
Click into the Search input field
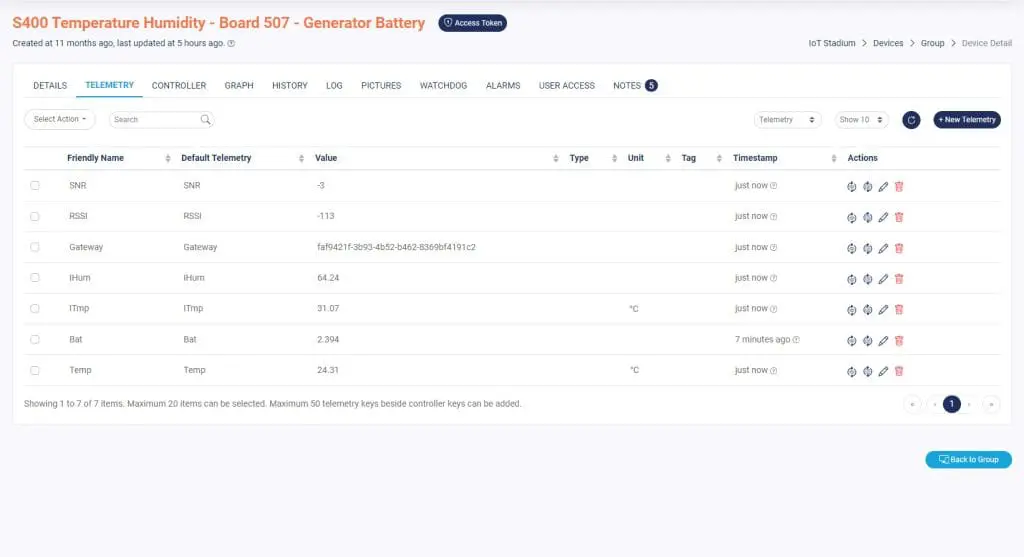click(x=153, y=120)
